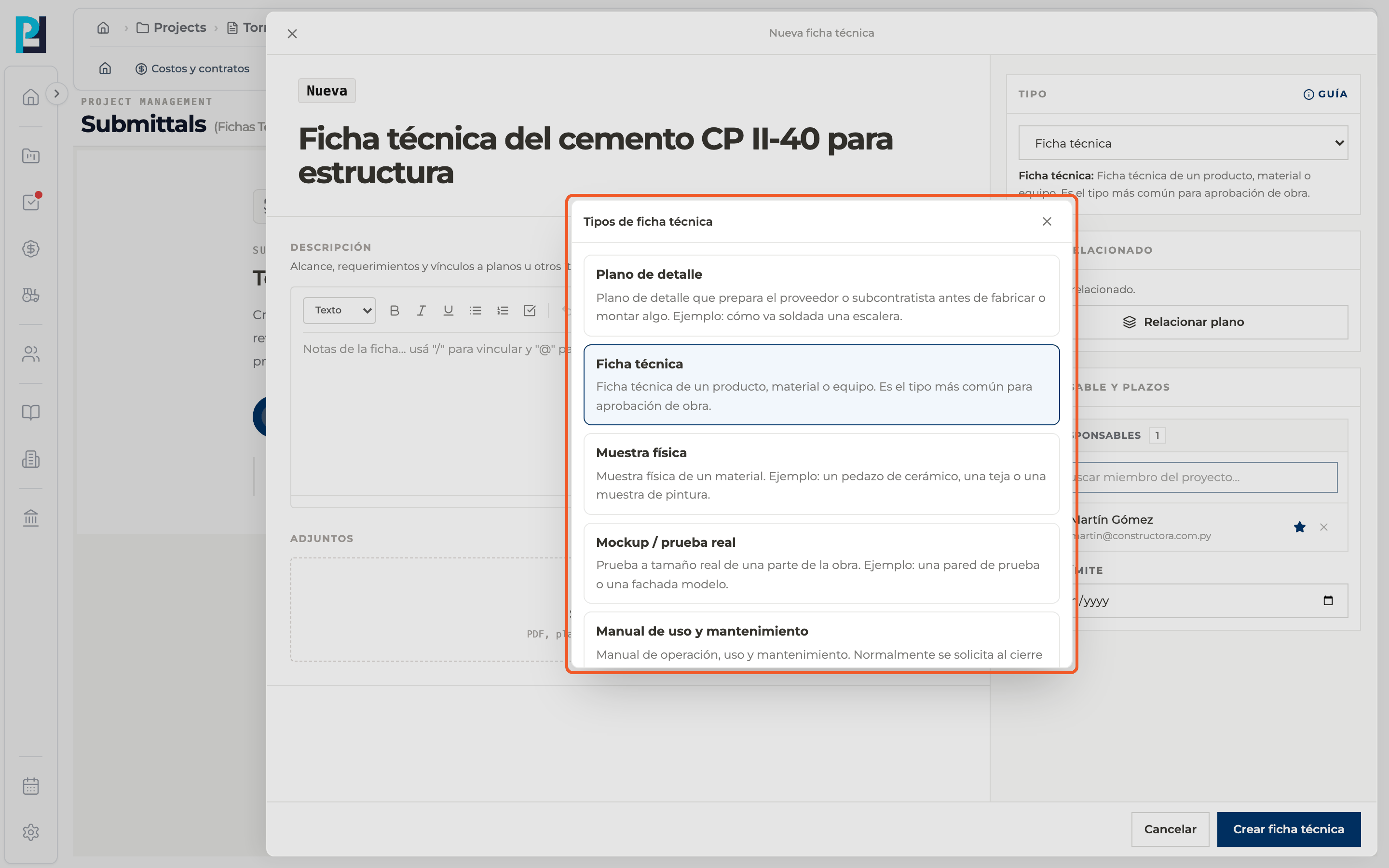The image size is (1389, 868).
Task: Toggle underline formatting in editor
Action: click(448, 311)
